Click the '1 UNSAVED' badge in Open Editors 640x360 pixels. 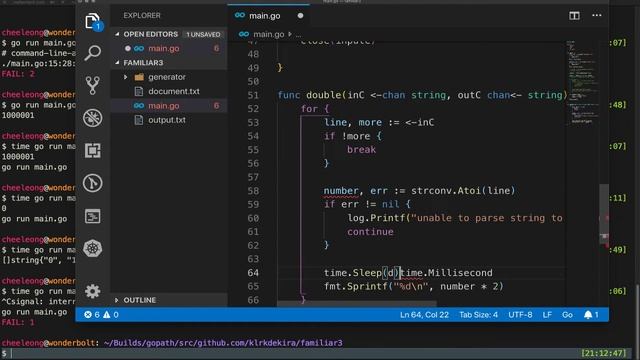[x=203, y=35]
